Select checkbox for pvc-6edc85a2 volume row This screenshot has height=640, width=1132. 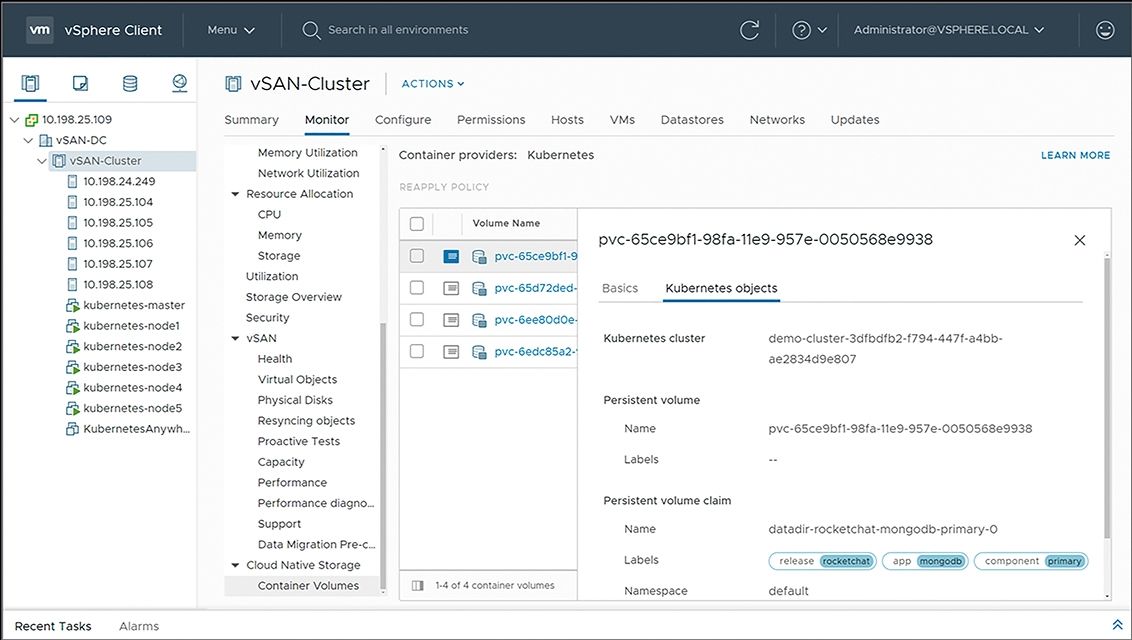point(417,351)
